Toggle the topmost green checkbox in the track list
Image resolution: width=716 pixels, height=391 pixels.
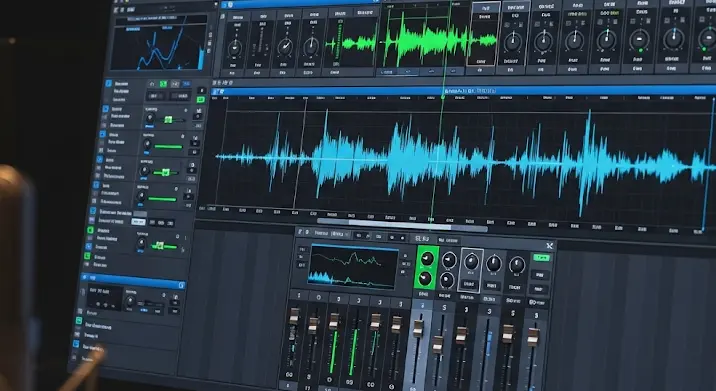point(90,230)
